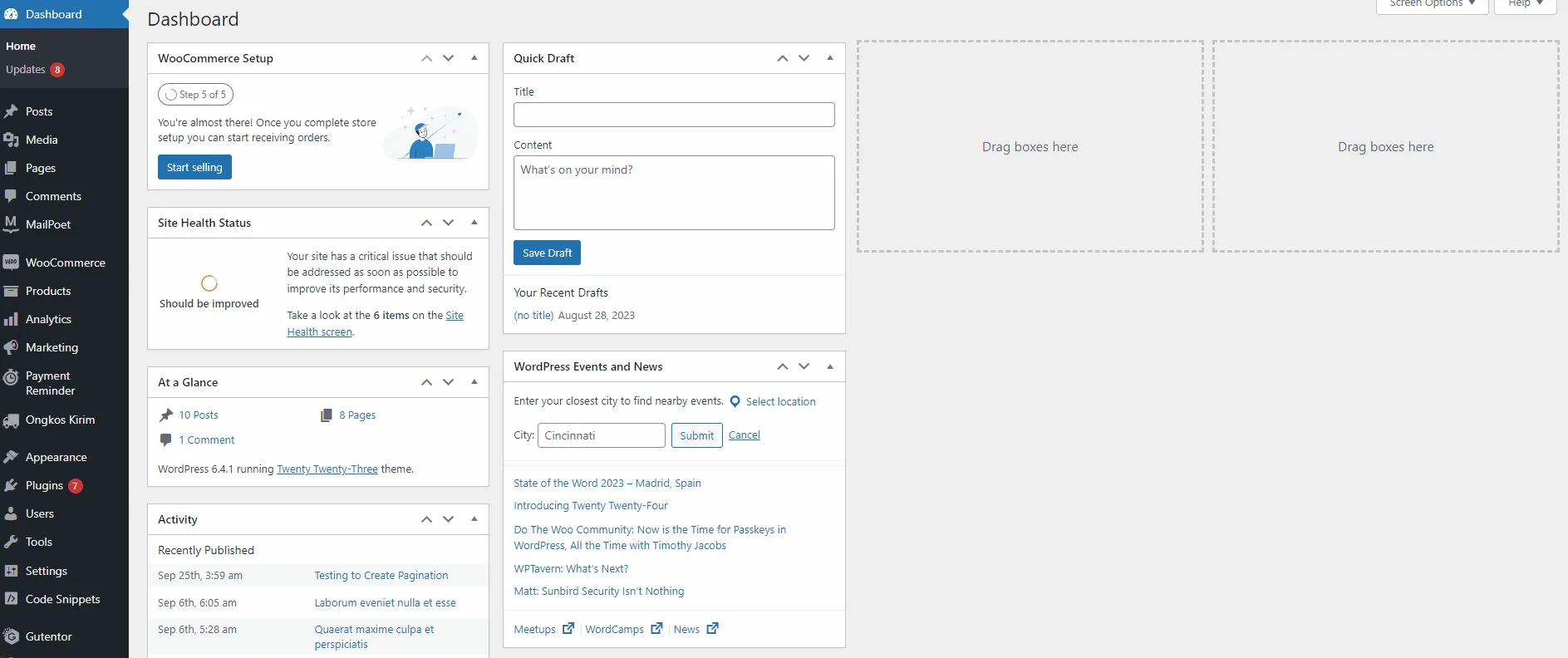
Task: Open the (no title) recent draft
Action: coord(533,316)
